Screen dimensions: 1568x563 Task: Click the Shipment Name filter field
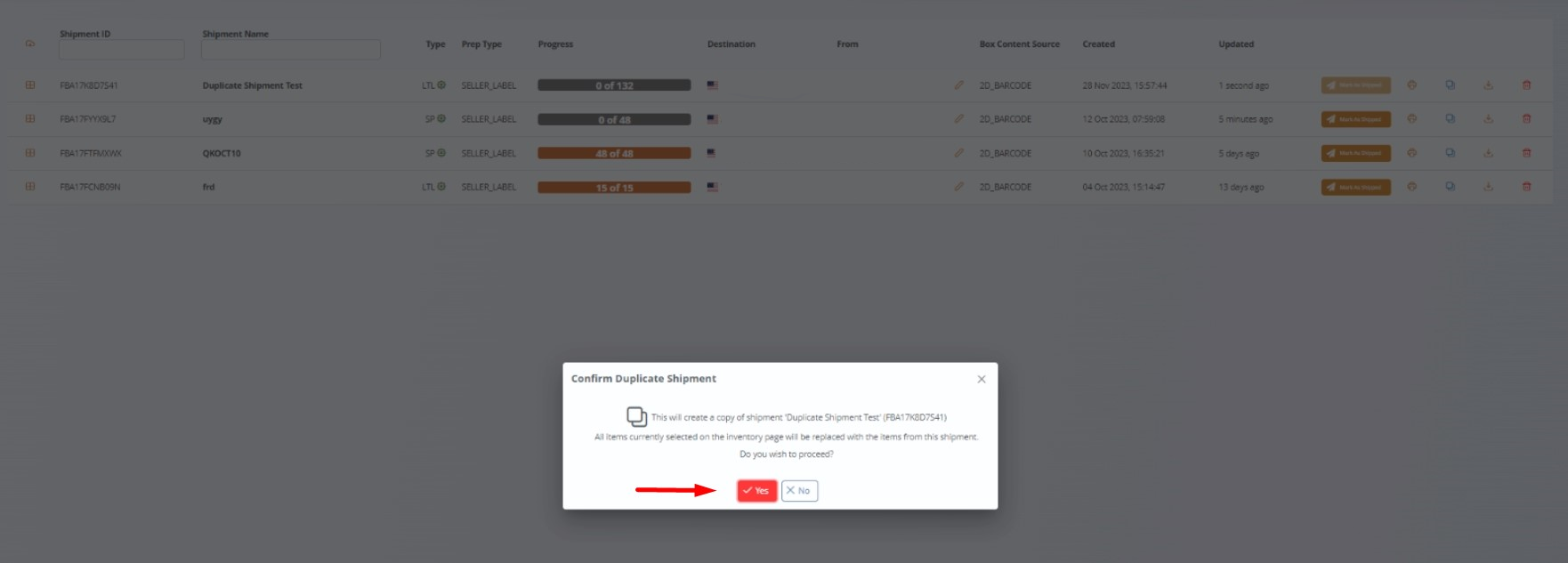(291, 50)
